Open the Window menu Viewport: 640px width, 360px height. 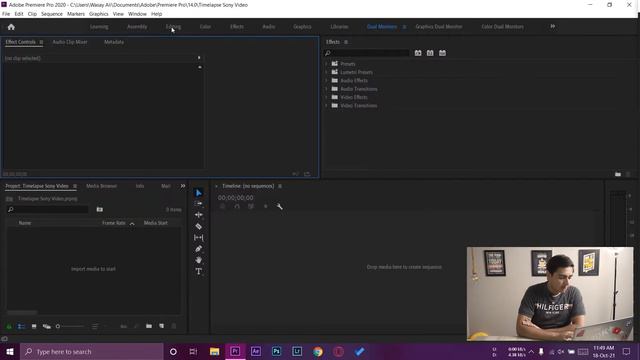pos(137,14)
